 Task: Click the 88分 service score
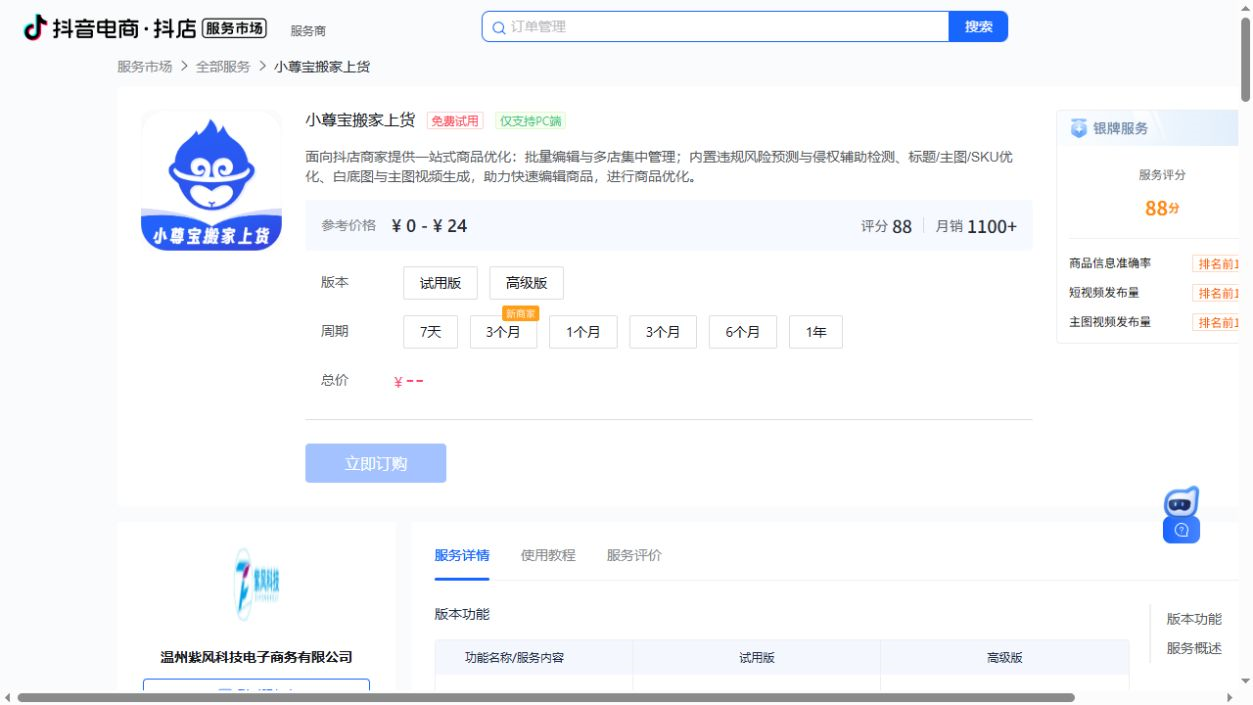pyautogui.click(x=1162, y=208)
